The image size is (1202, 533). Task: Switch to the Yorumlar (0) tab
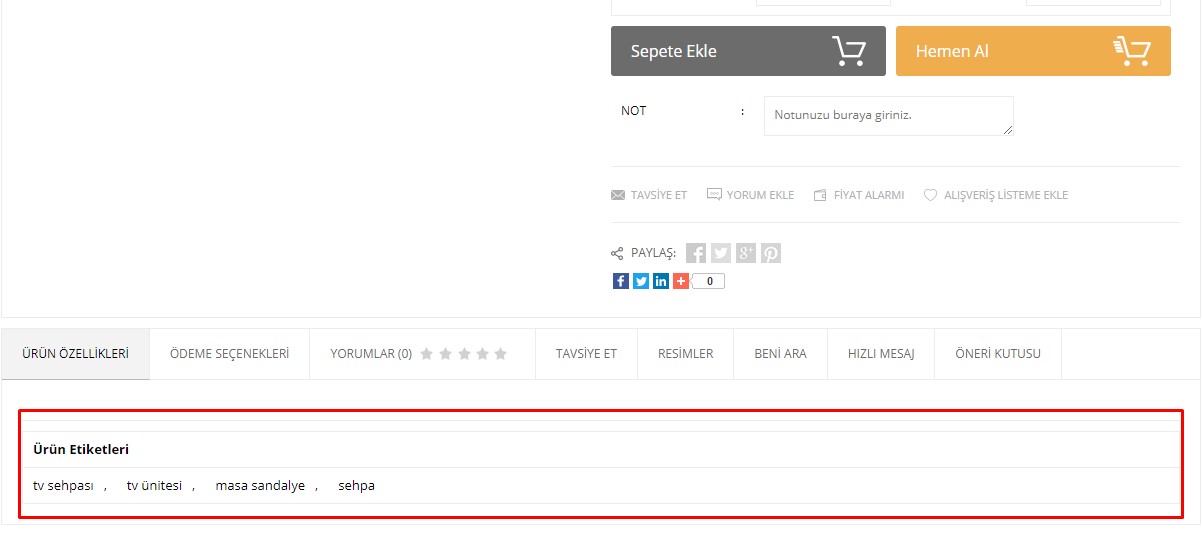click(x=419, y=354)
